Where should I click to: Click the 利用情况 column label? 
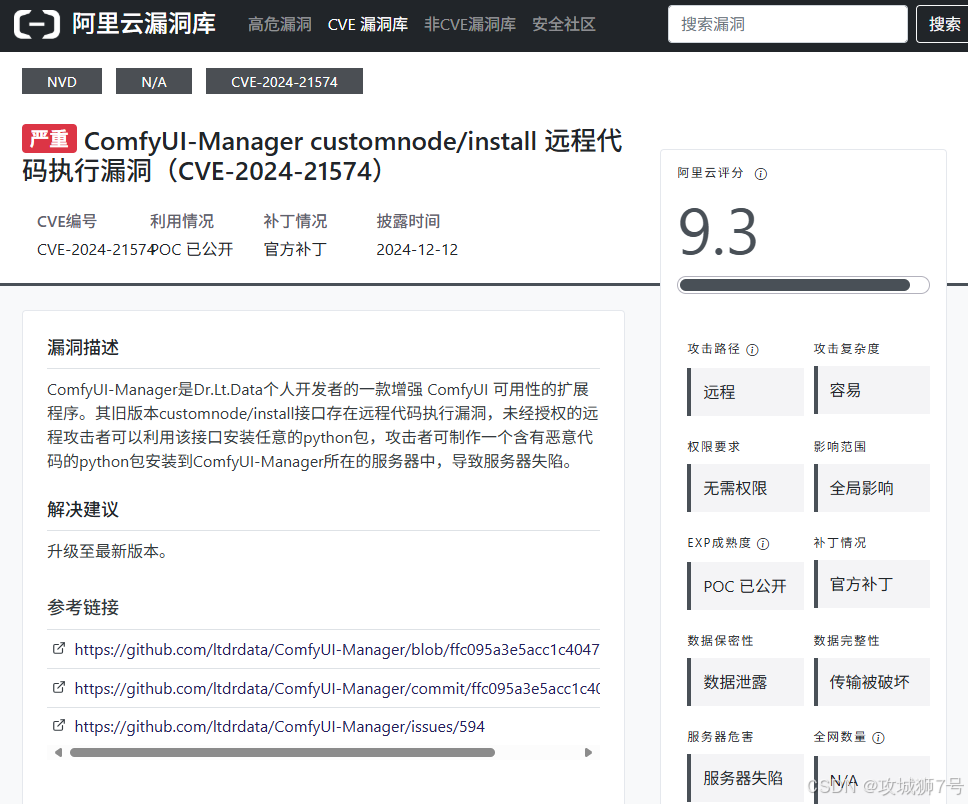(x=182, y=221)
